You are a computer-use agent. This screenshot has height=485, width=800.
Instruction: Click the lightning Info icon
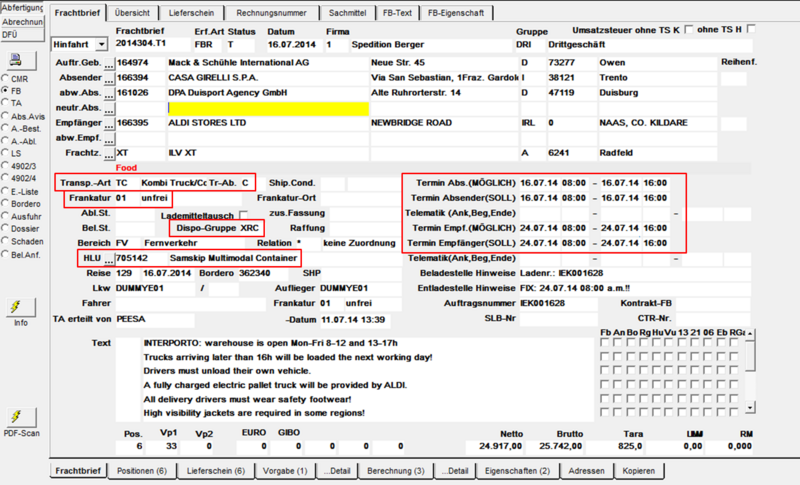click(x=21, y=308)
